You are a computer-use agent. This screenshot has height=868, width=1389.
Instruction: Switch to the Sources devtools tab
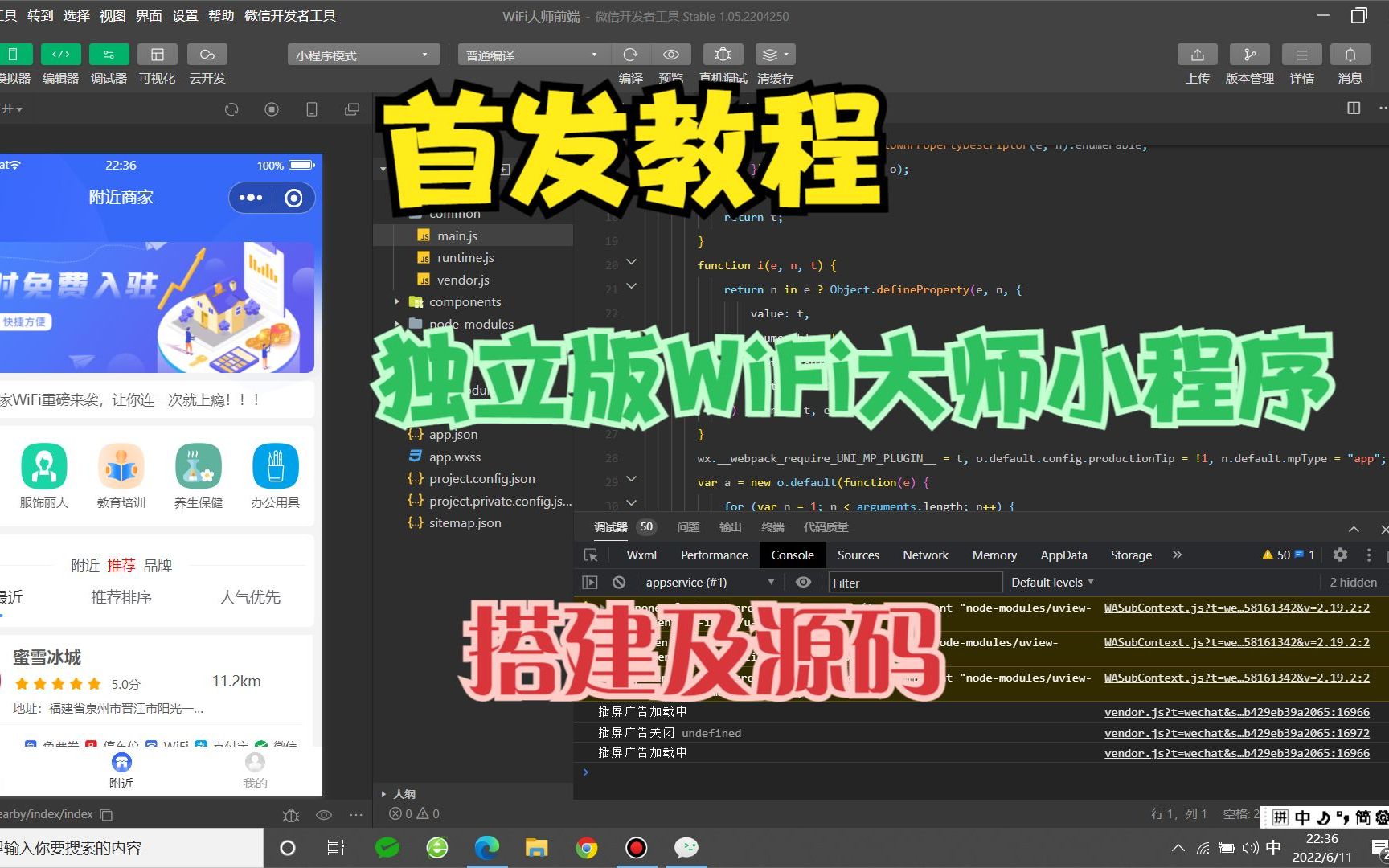(x=858, y=555)
